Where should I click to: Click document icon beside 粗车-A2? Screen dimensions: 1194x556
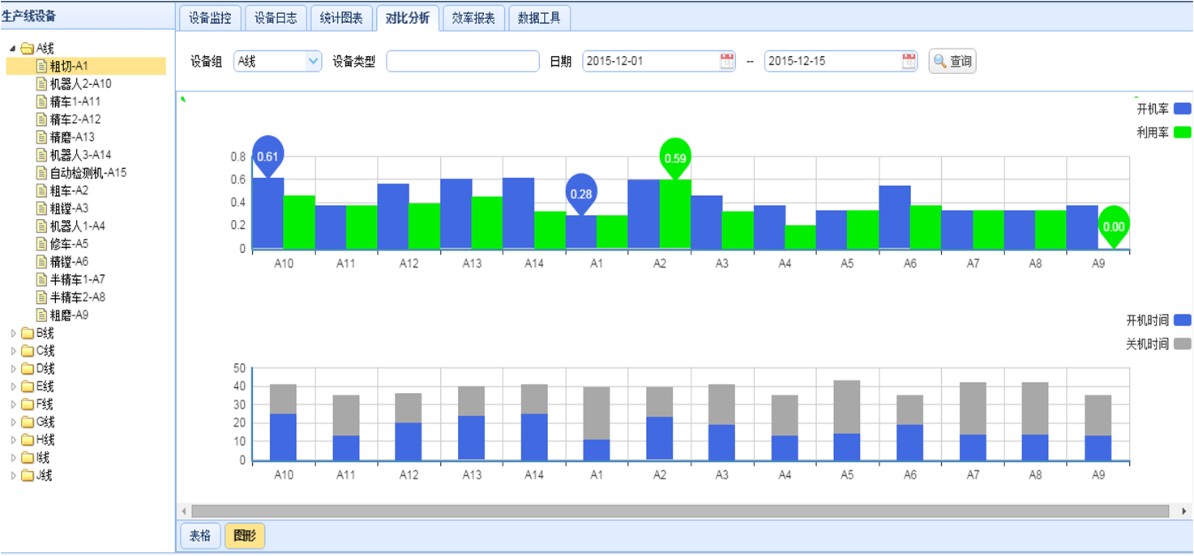tap(41, 190)
